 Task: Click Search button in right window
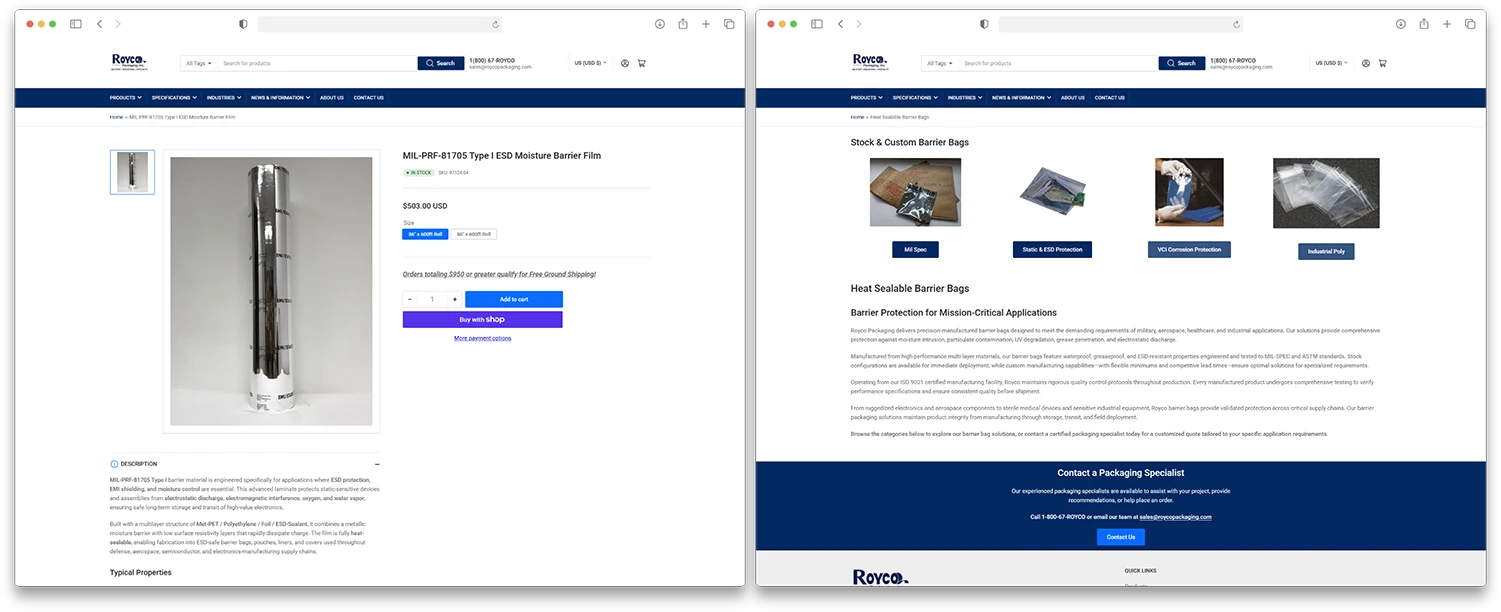(1181, 63)
